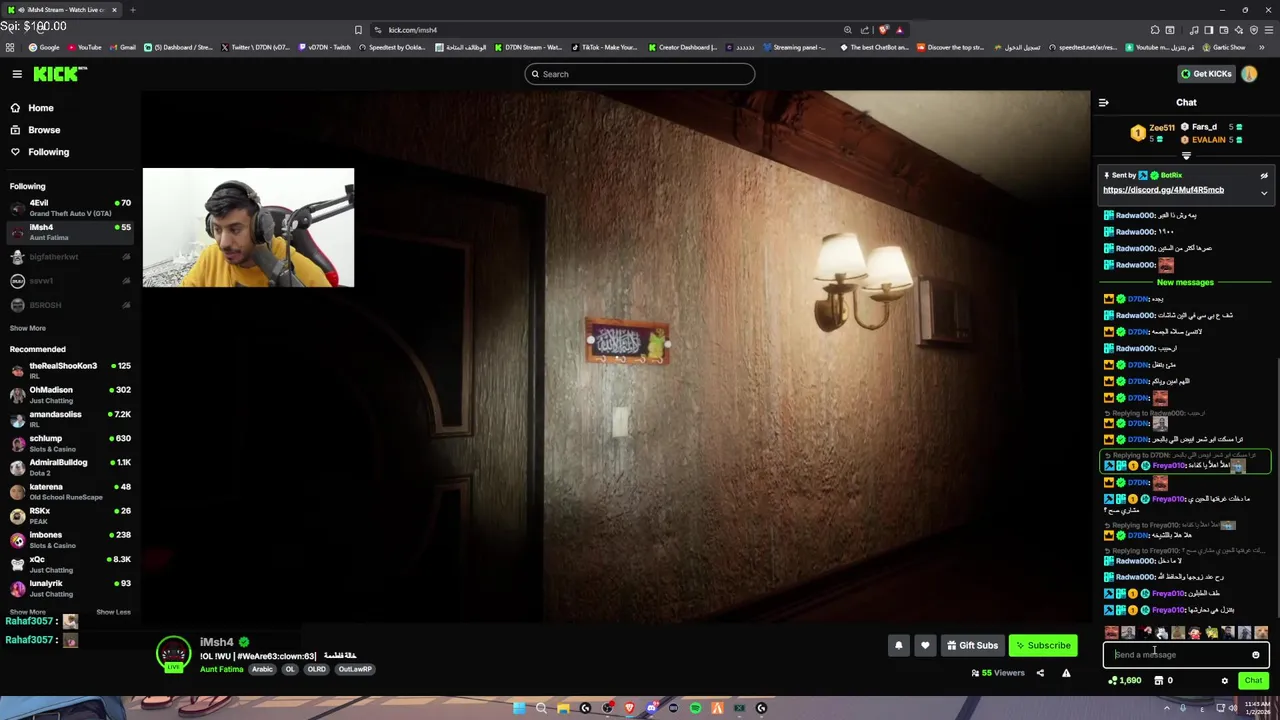Open Brave Shields icon
The width and height of the screenshot is (1280, 720).
tap(883, 30)
